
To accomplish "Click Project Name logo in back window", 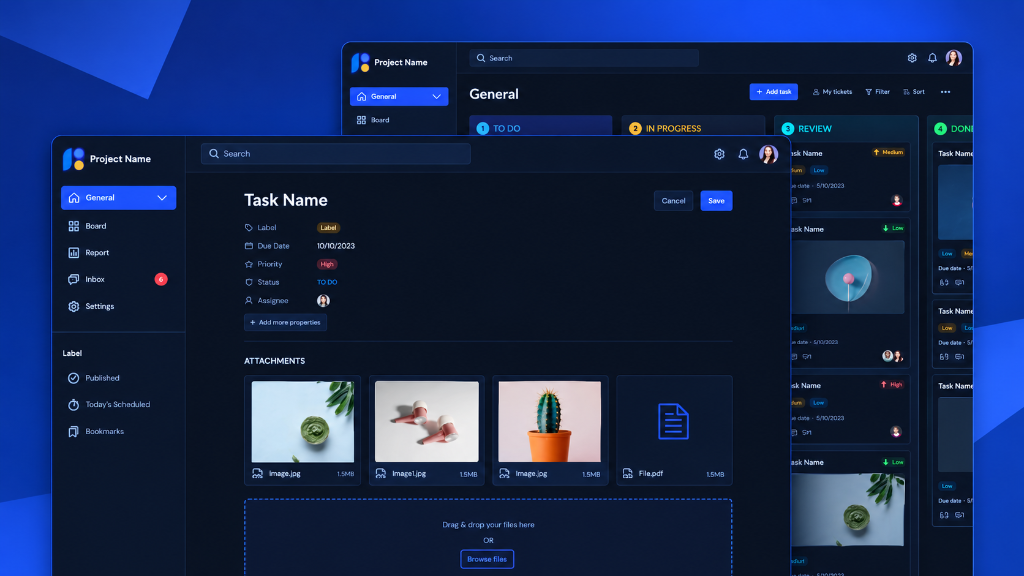I will coord(360,63).
